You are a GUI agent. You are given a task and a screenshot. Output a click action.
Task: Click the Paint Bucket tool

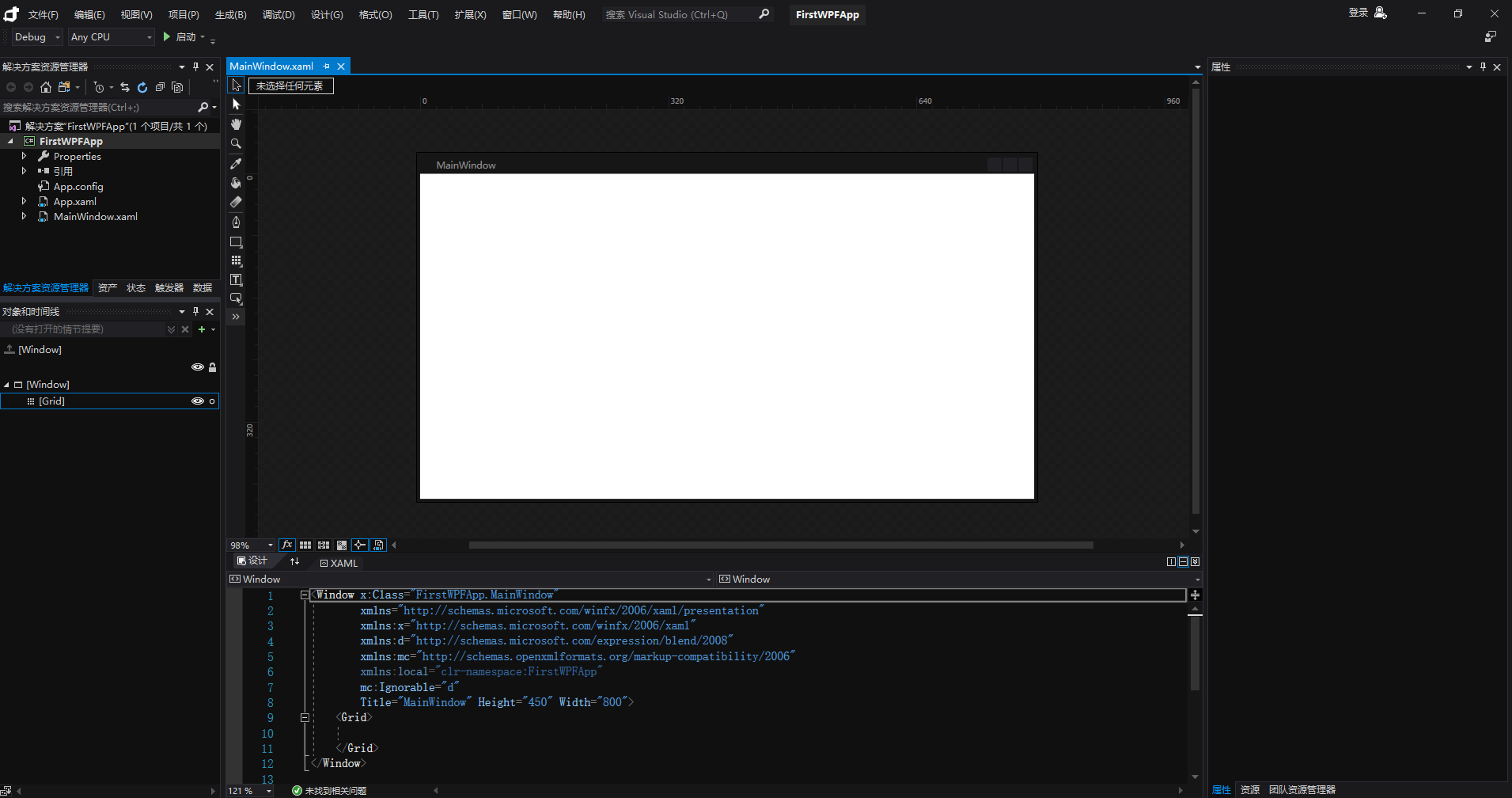(236, 183)
